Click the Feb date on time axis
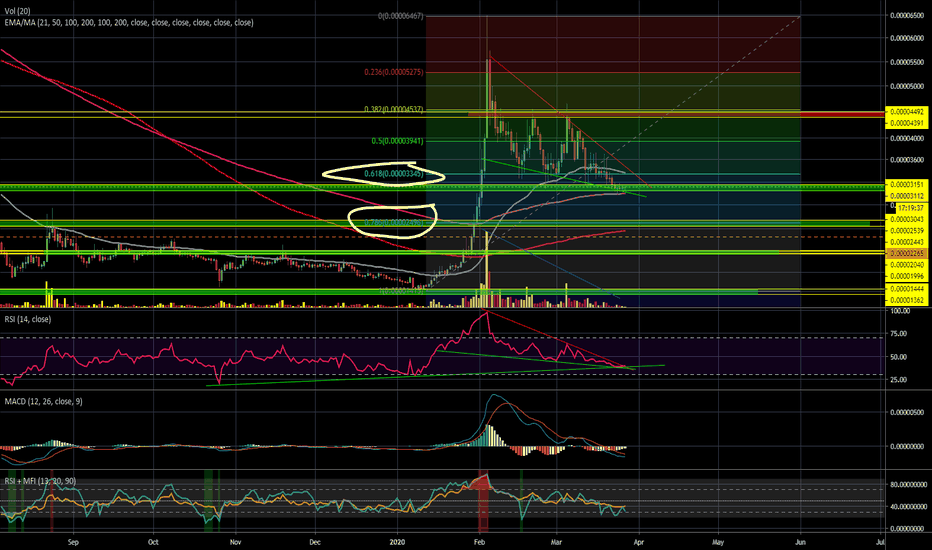Viewport: 932px width, 550px height. click(x=480, y=542)
